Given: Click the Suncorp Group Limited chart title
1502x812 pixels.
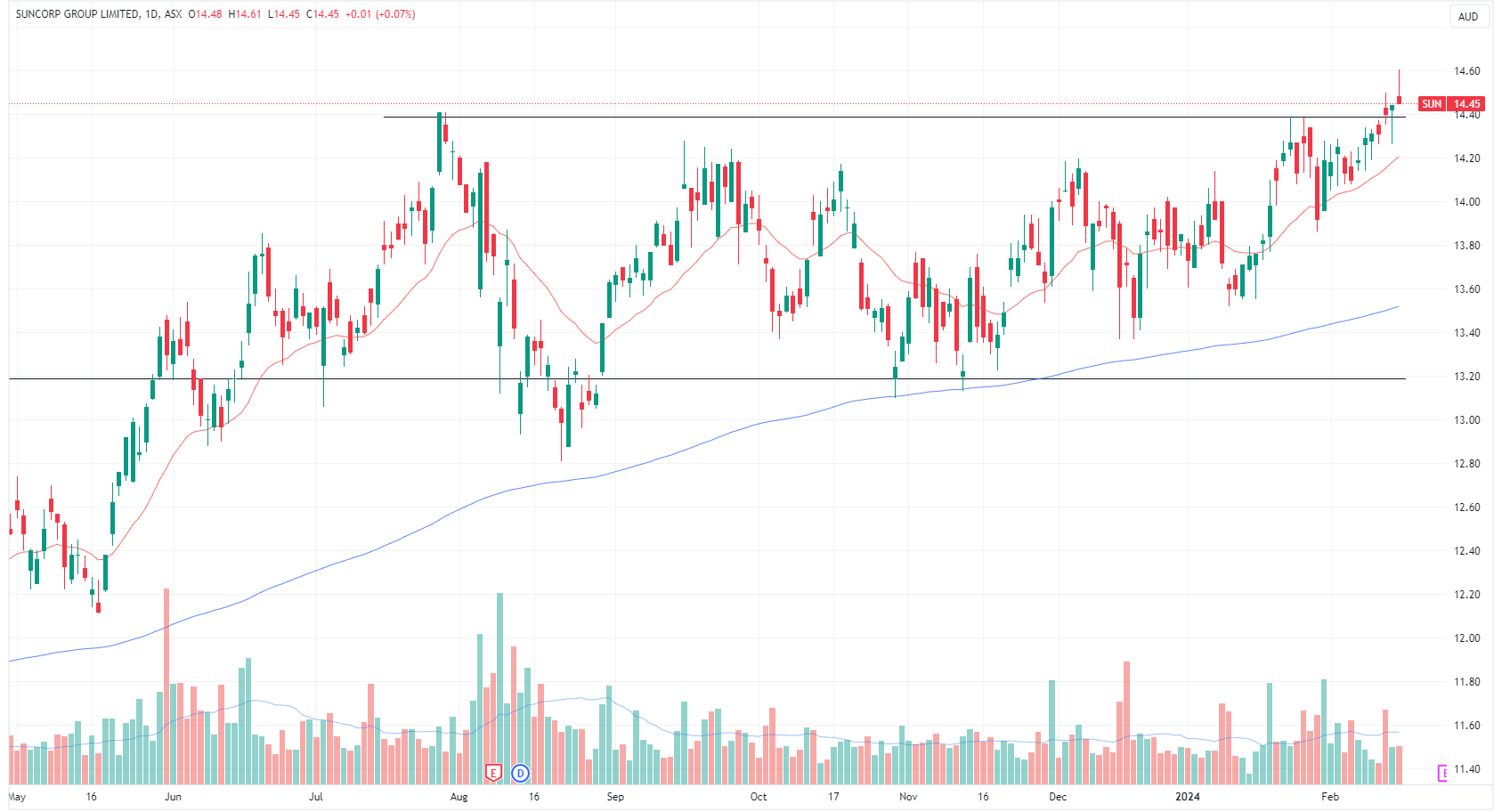Looking at the screenshot, I should click(77, 14).
